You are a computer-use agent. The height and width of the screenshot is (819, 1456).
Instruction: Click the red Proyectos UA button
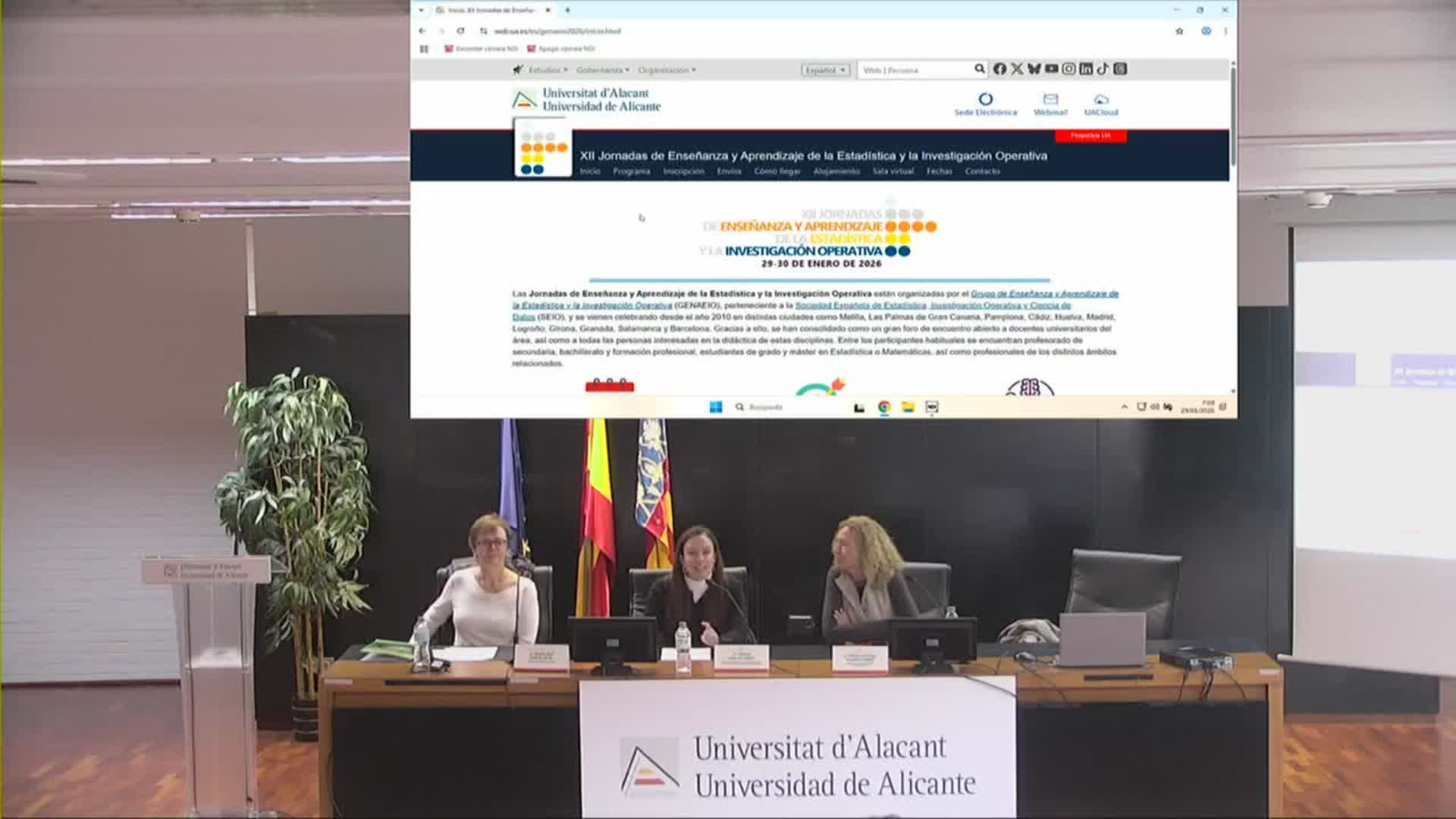click(1090, 136)
